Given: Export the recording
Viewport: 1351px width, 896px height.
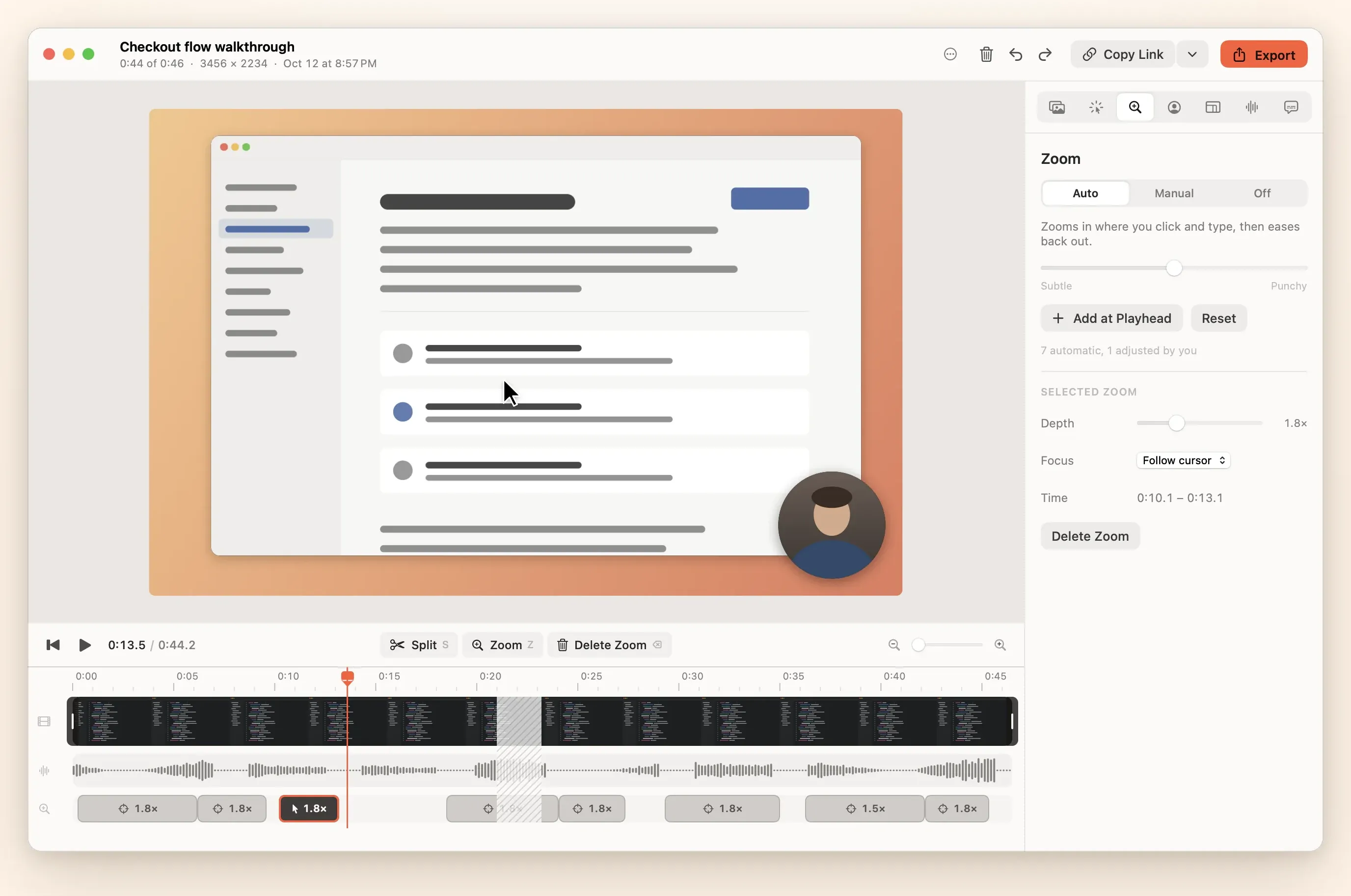Looking at the screenshot, I should tap(1263, 54).
